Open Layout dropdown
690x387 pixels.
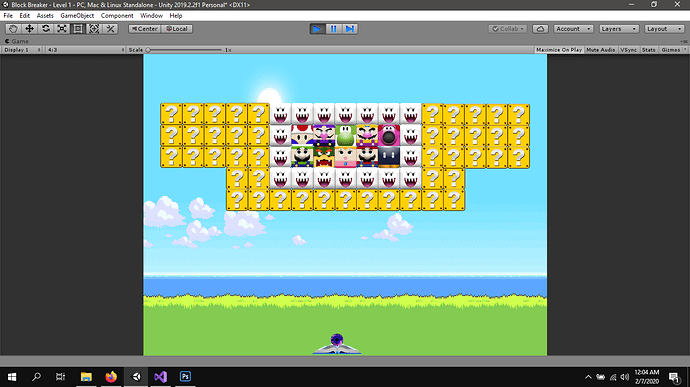point(664,29)
